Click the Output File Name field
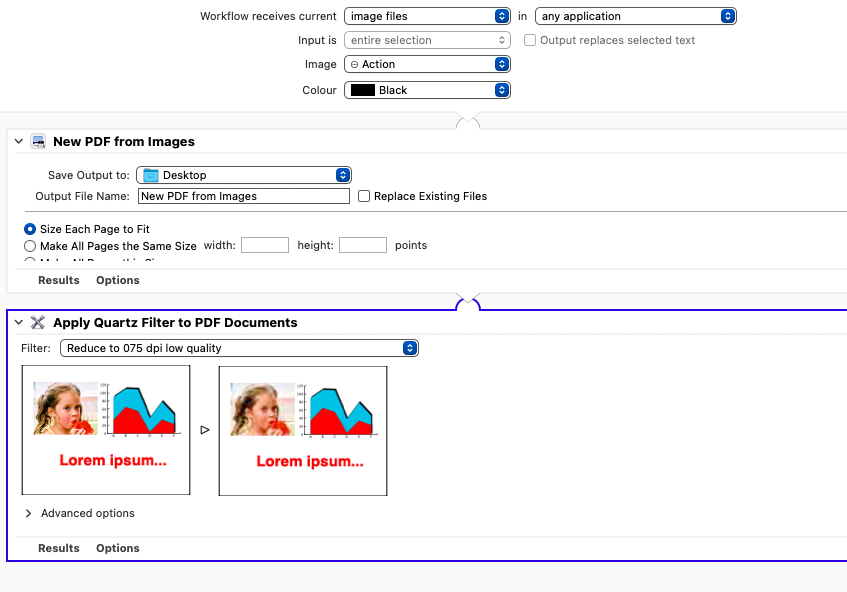The image size is (847, 592). point(244,196)
